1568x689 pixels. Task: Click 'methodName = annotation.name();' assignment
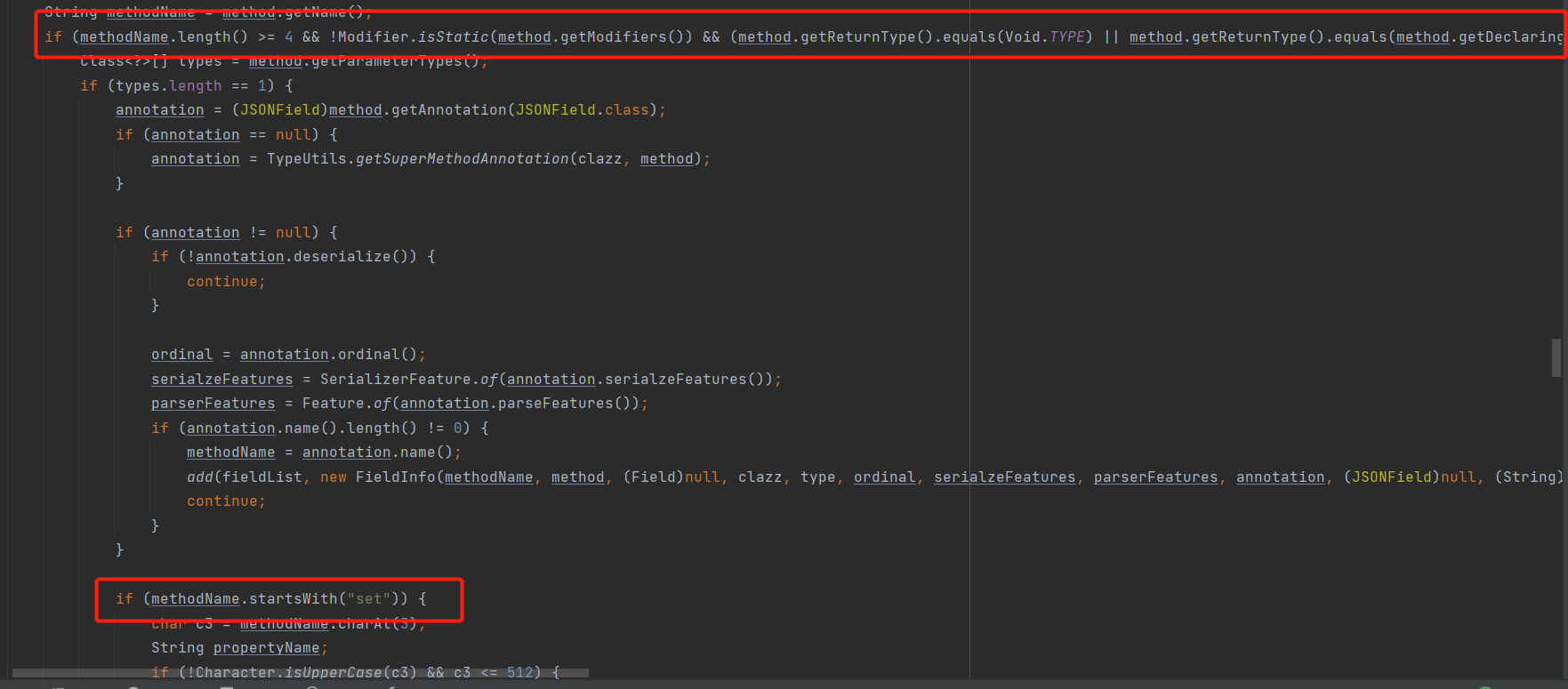coord(324,452)
